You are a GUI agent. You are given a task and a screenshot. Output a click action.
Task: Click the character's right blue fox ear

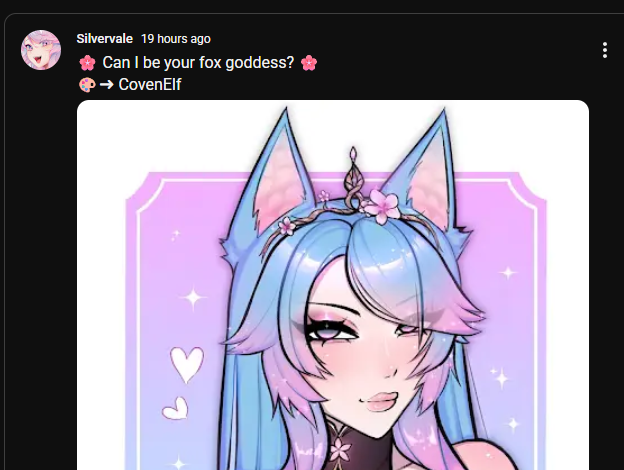tap(425, 169)
